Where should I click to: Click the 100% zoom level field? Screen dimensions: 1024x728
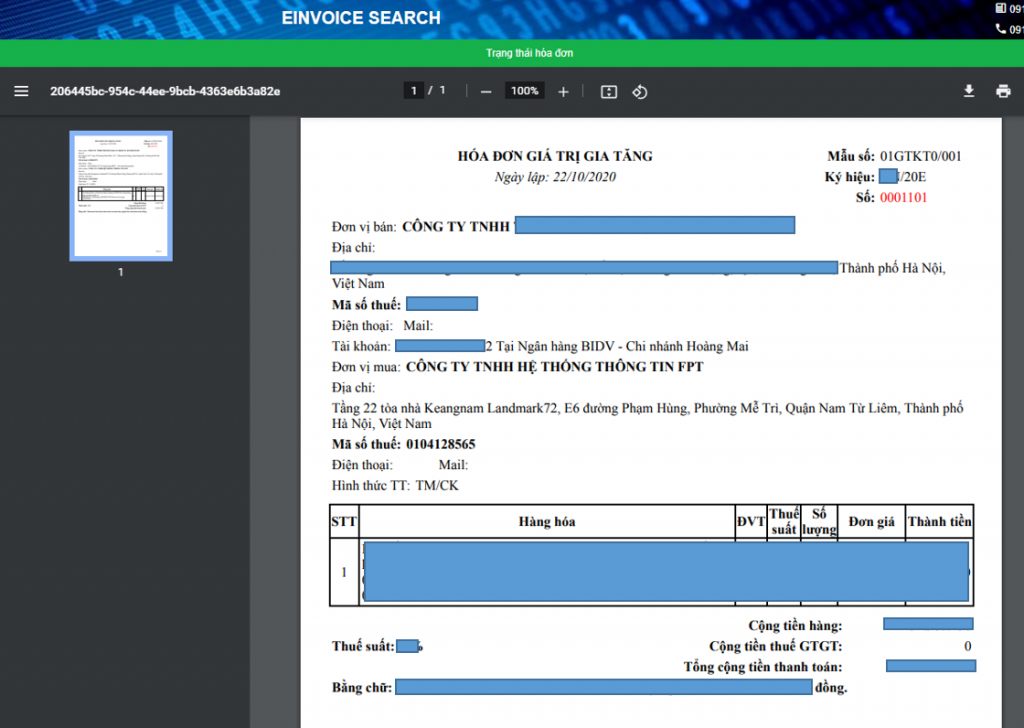524,91
